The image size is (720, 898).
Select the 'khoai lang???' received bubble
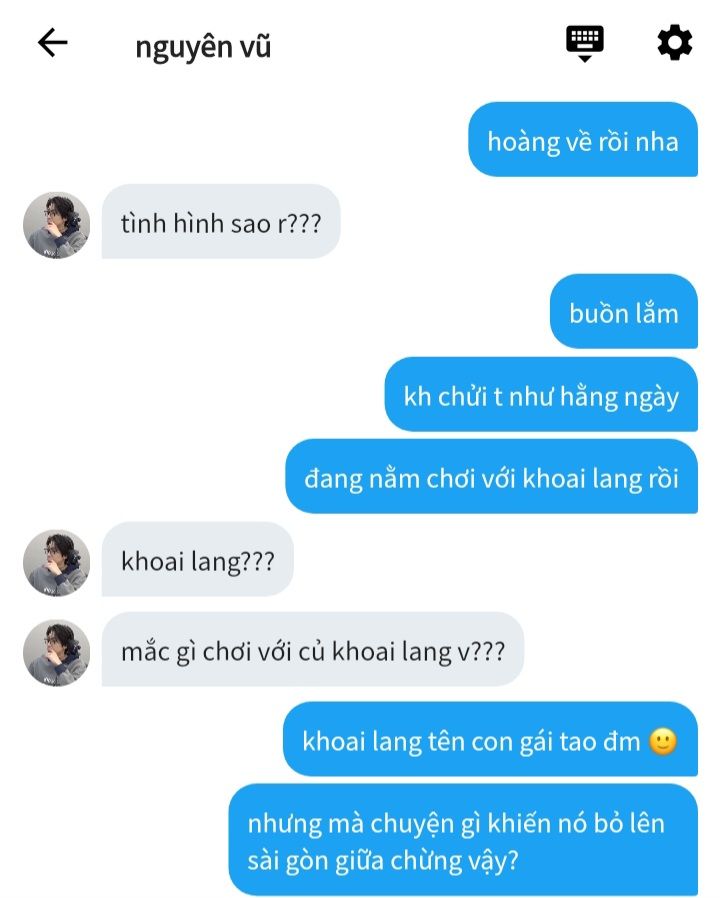pos(198,559)
